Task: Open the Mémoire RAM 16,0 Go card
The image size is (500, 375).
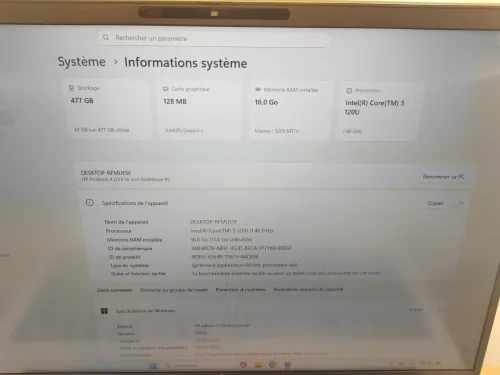Action: [x=291, y=111]
